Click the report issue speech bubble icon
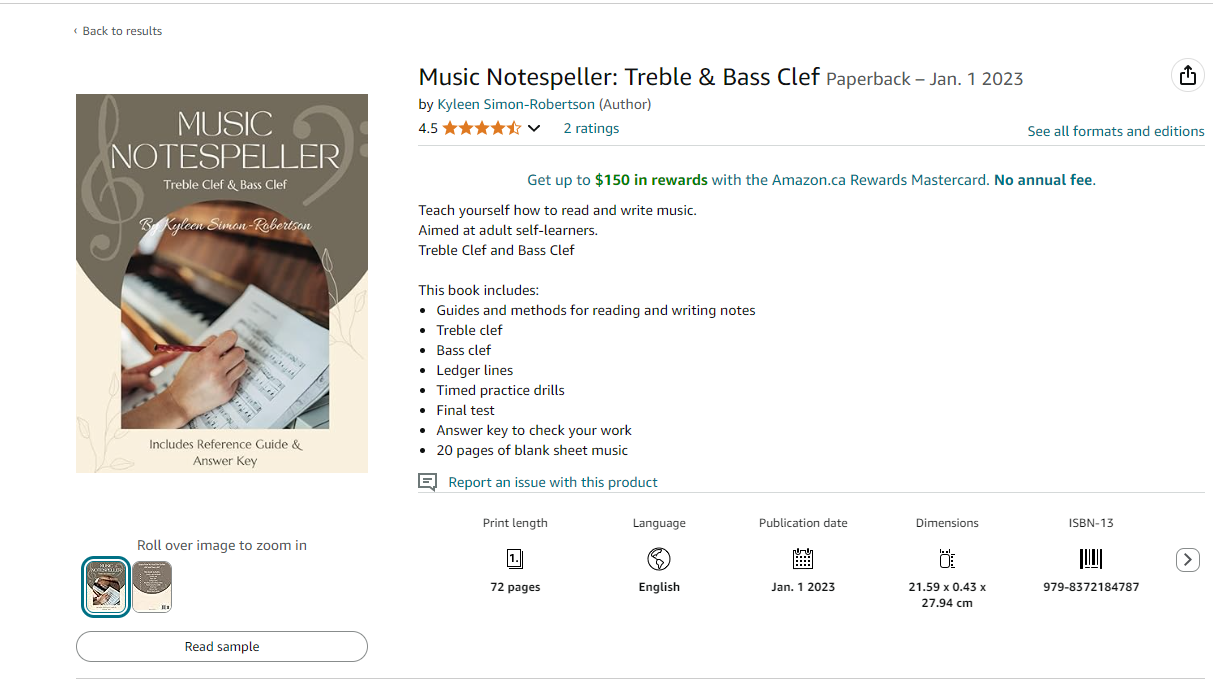This screenshot has height=679, width=1213. click(x=428, y=482)
